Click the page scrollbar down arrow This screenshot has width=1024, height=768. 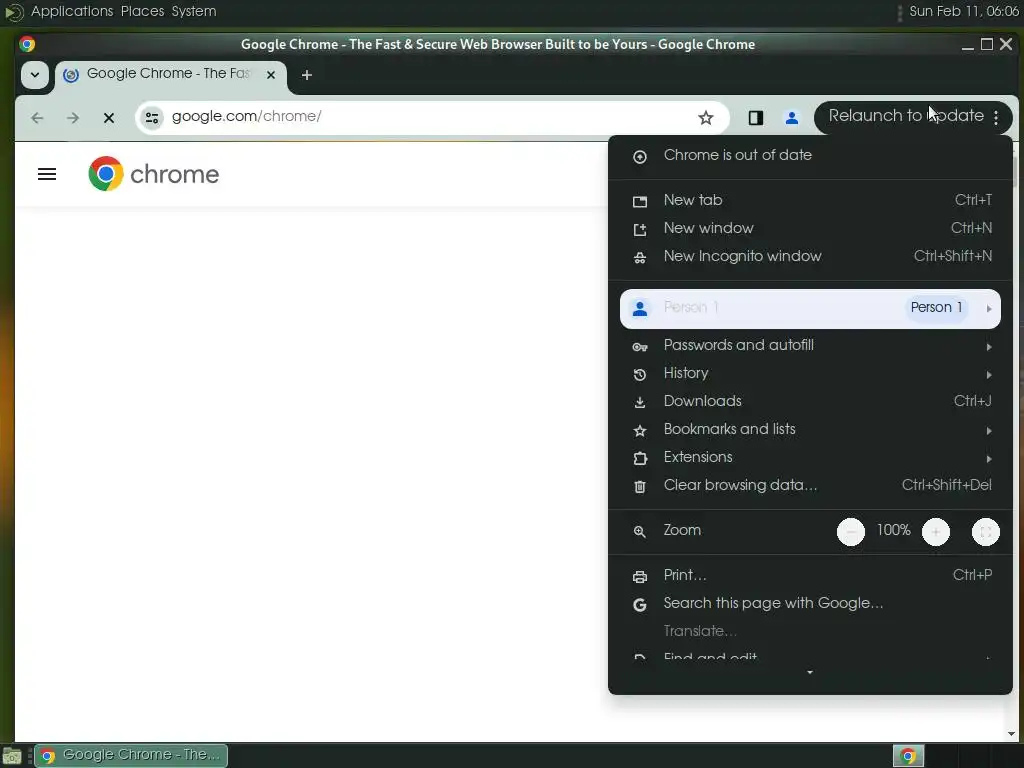coord(1012,734)
